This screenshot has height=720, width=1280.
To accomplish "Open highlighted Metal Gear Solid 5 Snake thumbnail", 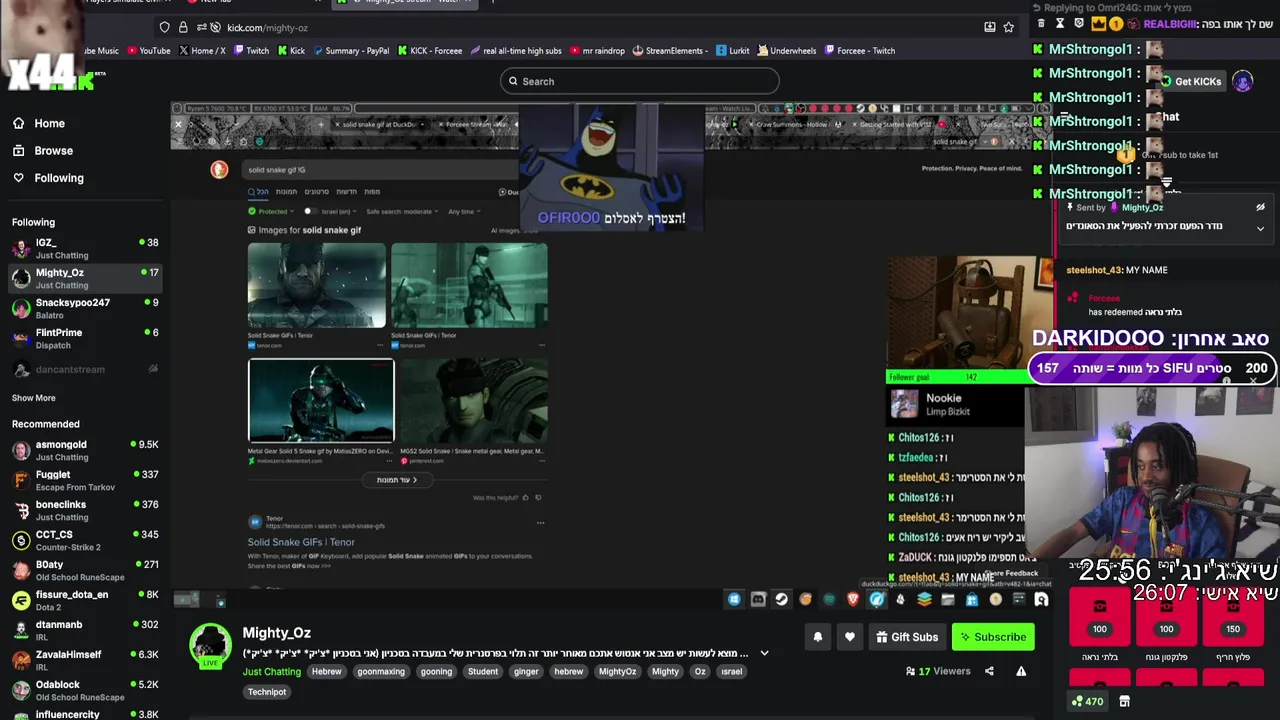I will click(x=321, y=400).
